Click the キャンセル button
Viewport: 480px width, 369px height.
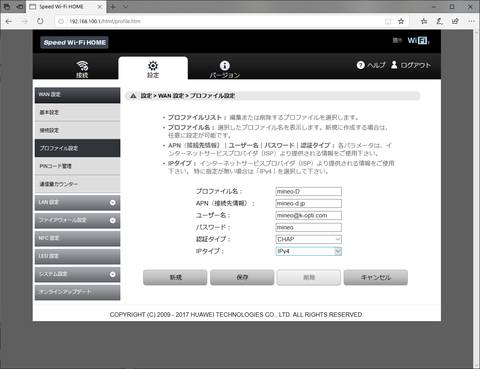[376, 277]
